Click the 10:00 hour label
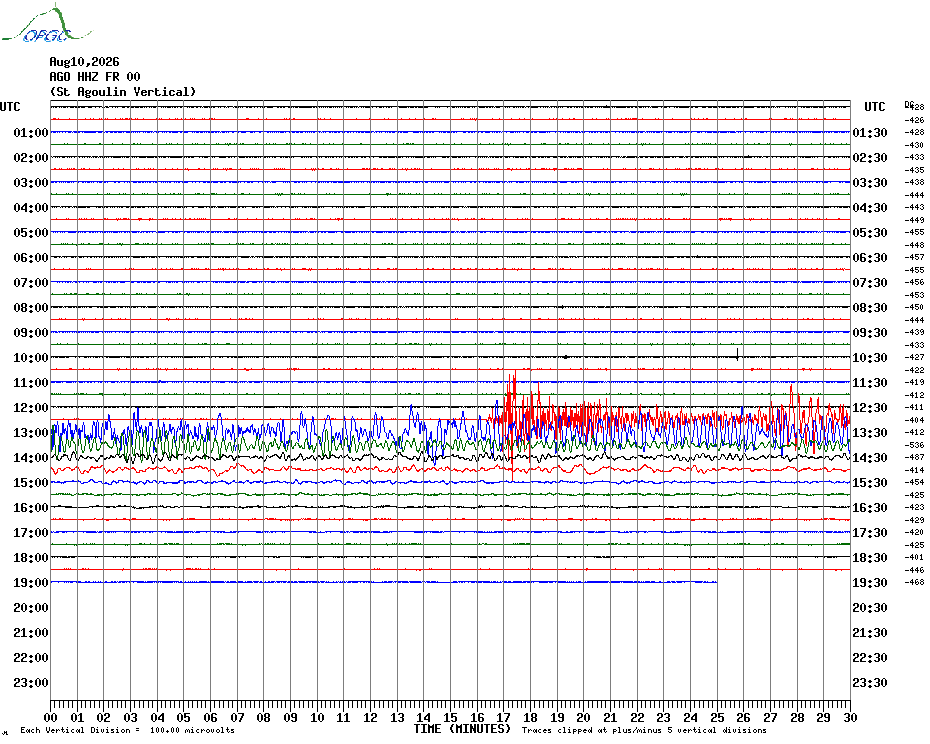The height and width of the screenshot is (744, 930). 31,357
